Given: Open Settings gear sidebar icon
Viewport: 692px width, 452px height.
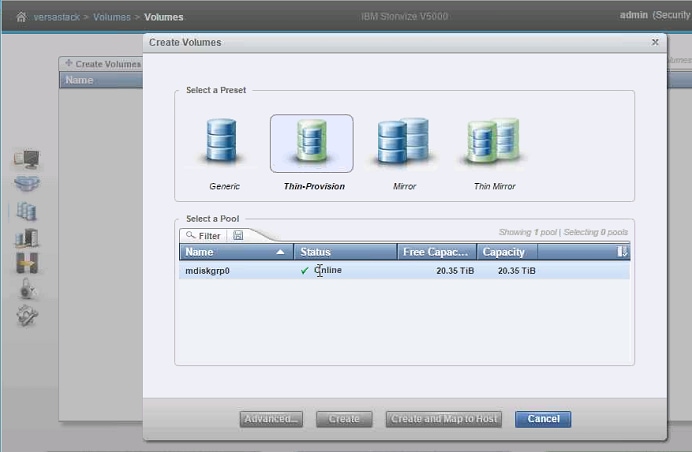Looking at the screenshot, I should (x=27, y=316).
